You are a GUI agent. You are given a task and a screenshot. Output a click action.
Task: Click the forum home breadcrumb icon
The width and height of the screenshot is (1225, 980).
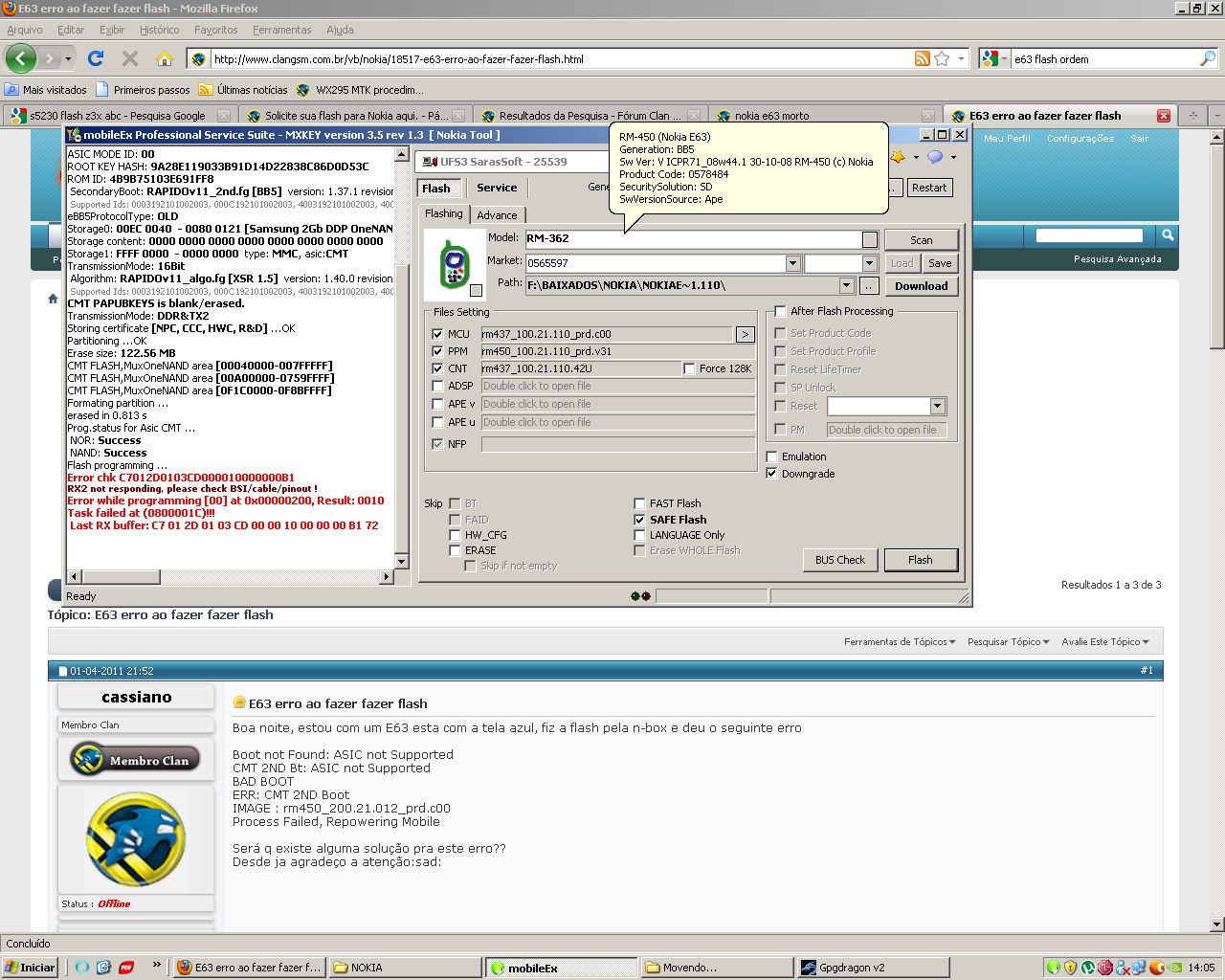(x=54, y=299)
